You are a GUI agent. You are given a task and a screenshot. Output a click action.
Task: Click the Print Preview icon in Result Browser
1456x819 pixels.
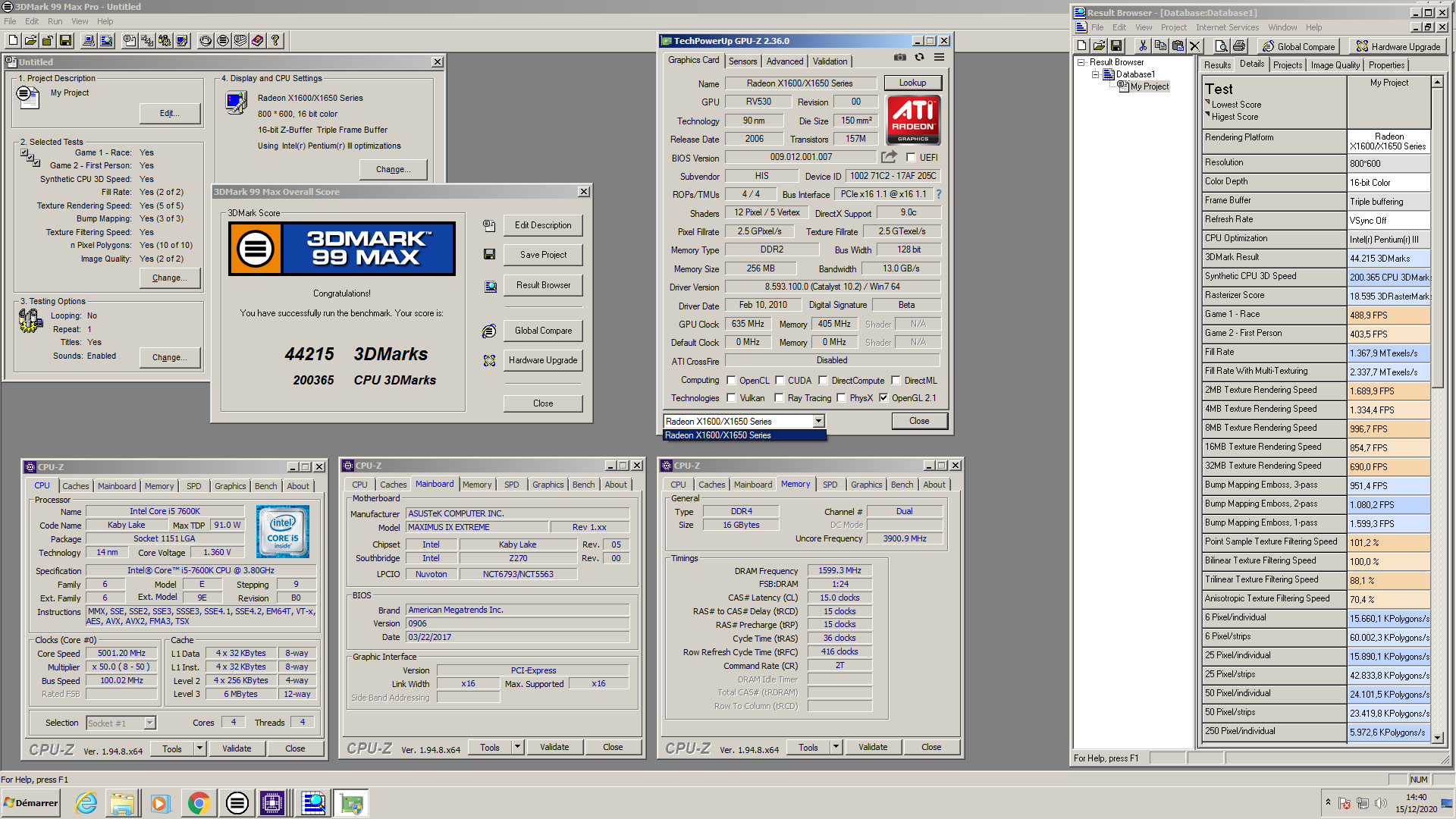tap(1221, 46)
